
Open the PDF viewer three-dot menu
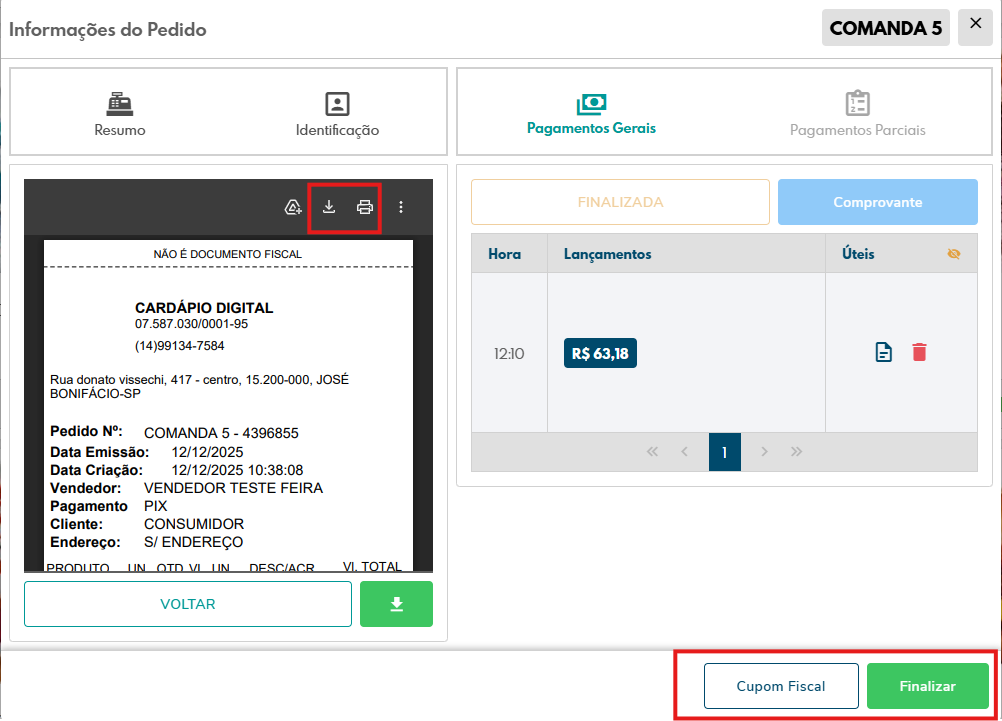pyautogui.click(x=401, y=207)
